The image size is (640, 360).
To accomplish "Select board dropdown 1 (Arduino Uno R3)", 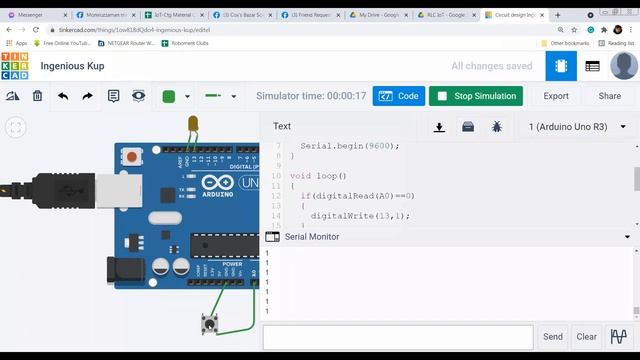I will [x=577, y=127].
